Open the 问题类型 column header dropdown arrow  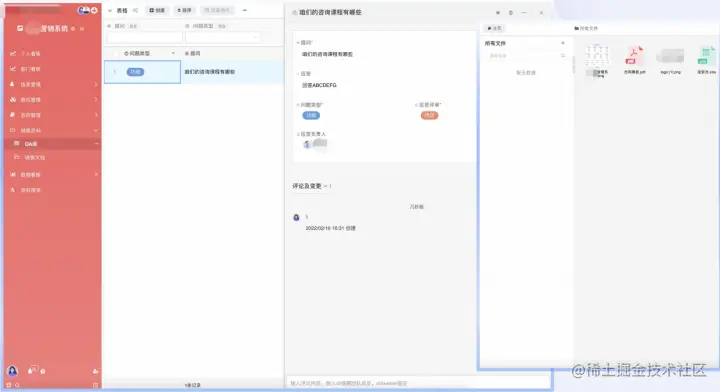point(173,54)
